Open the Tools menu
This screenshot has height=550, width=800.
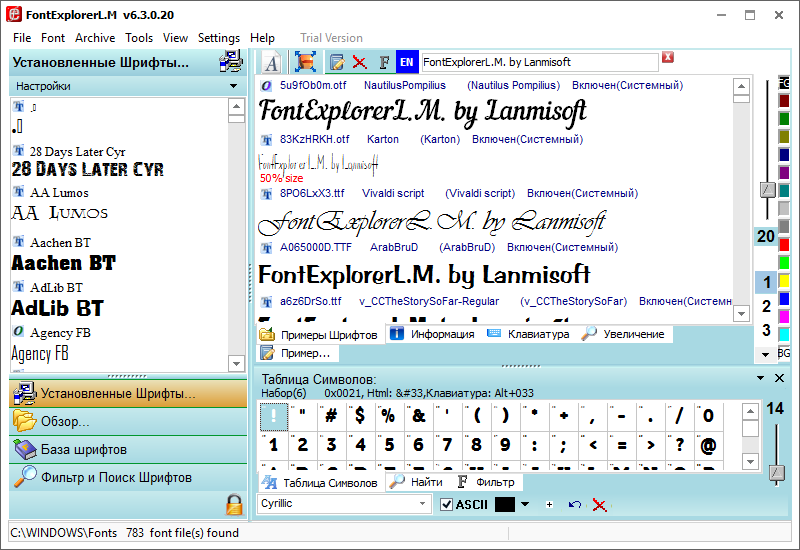coord(139,38)
